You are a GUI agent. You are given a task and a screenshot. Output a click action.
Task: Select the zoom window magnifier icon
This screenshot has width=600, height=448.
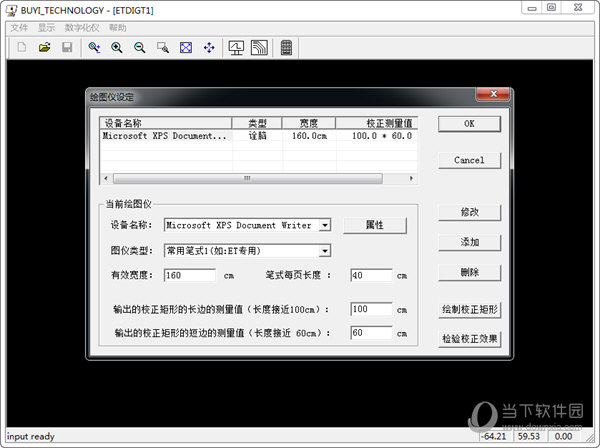click(94, 47)
